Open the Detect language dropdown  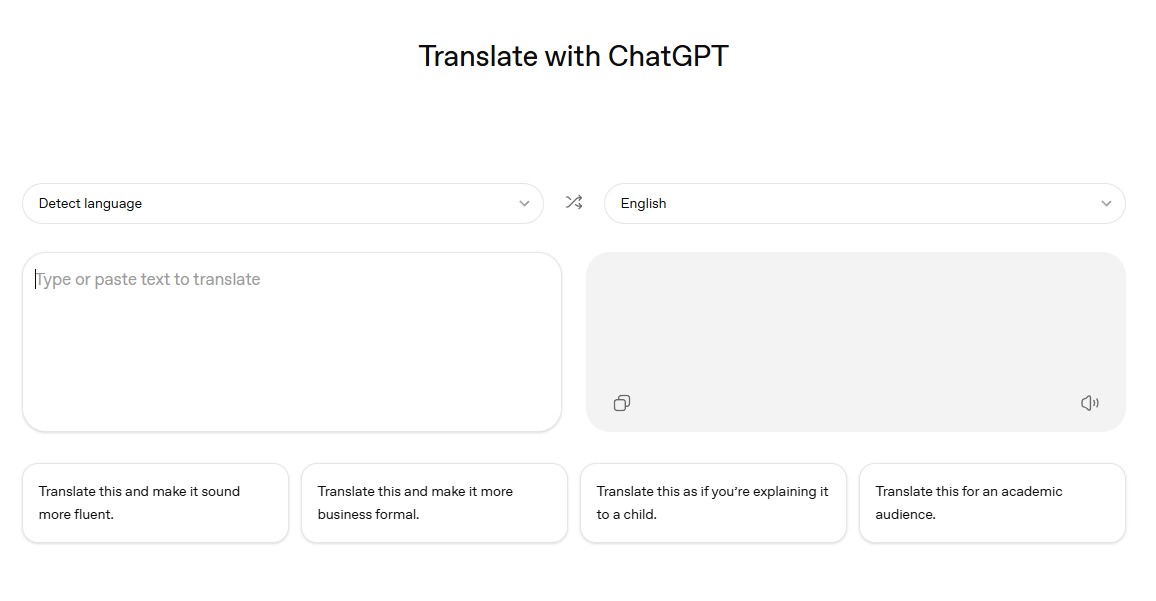tap(283, 202)
